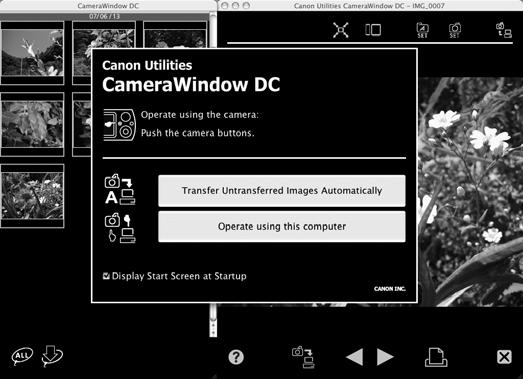Click the red close button of IMG_0007 window
523x379 pixels.
[224, 6]
